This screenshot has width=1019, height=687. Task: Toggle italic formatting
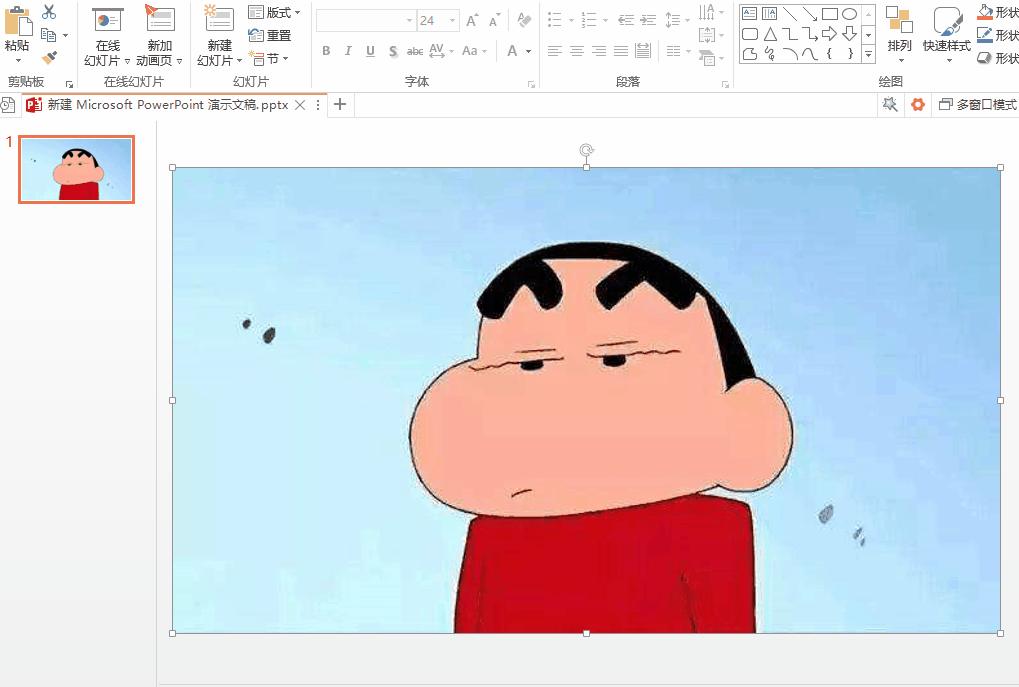(x=348, y=50)
